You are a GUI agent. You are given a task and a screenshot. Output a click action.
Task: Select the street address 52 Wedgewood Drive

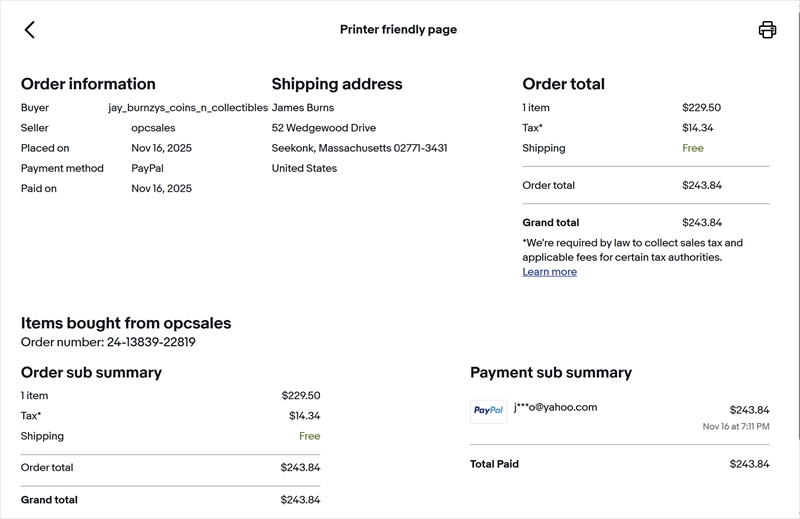tap(324, 128)
